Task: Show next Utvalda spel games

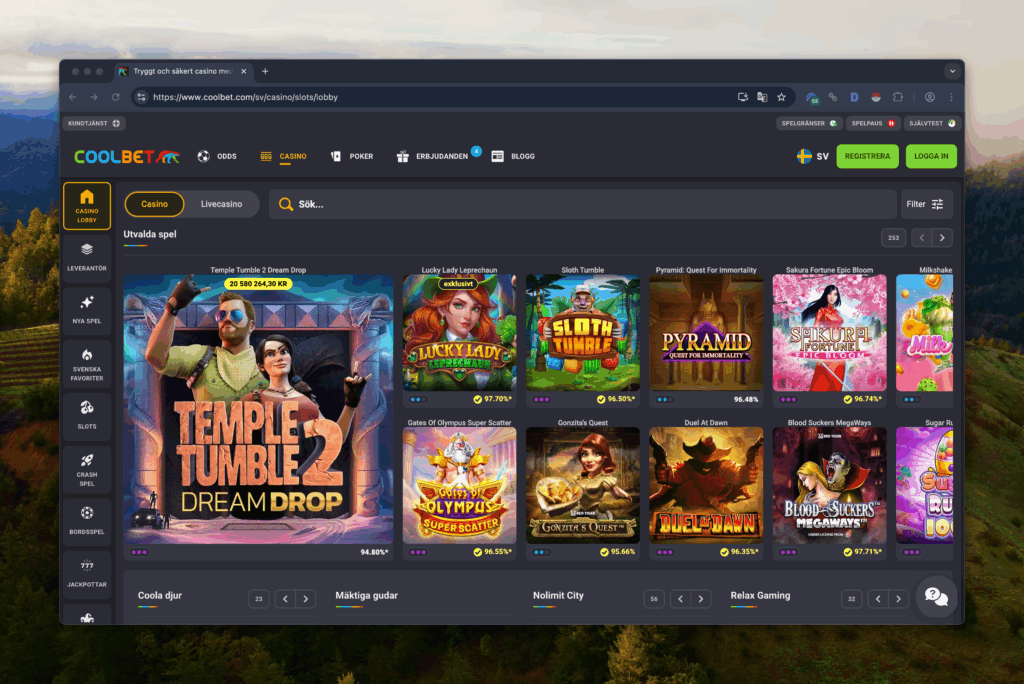Action: pyautogui.click(x=942, y=238)
